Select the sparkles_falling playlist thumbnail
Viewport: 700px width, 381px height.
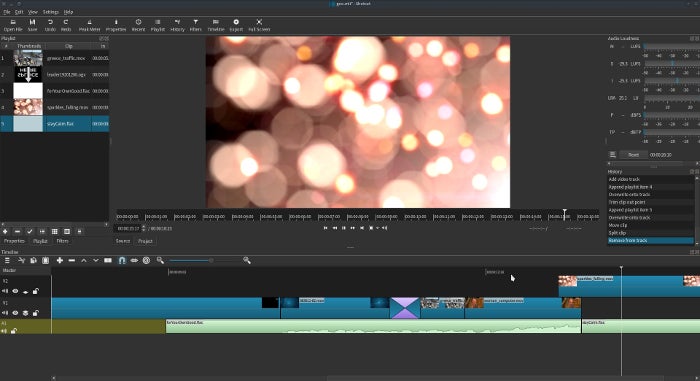point(28,107)
